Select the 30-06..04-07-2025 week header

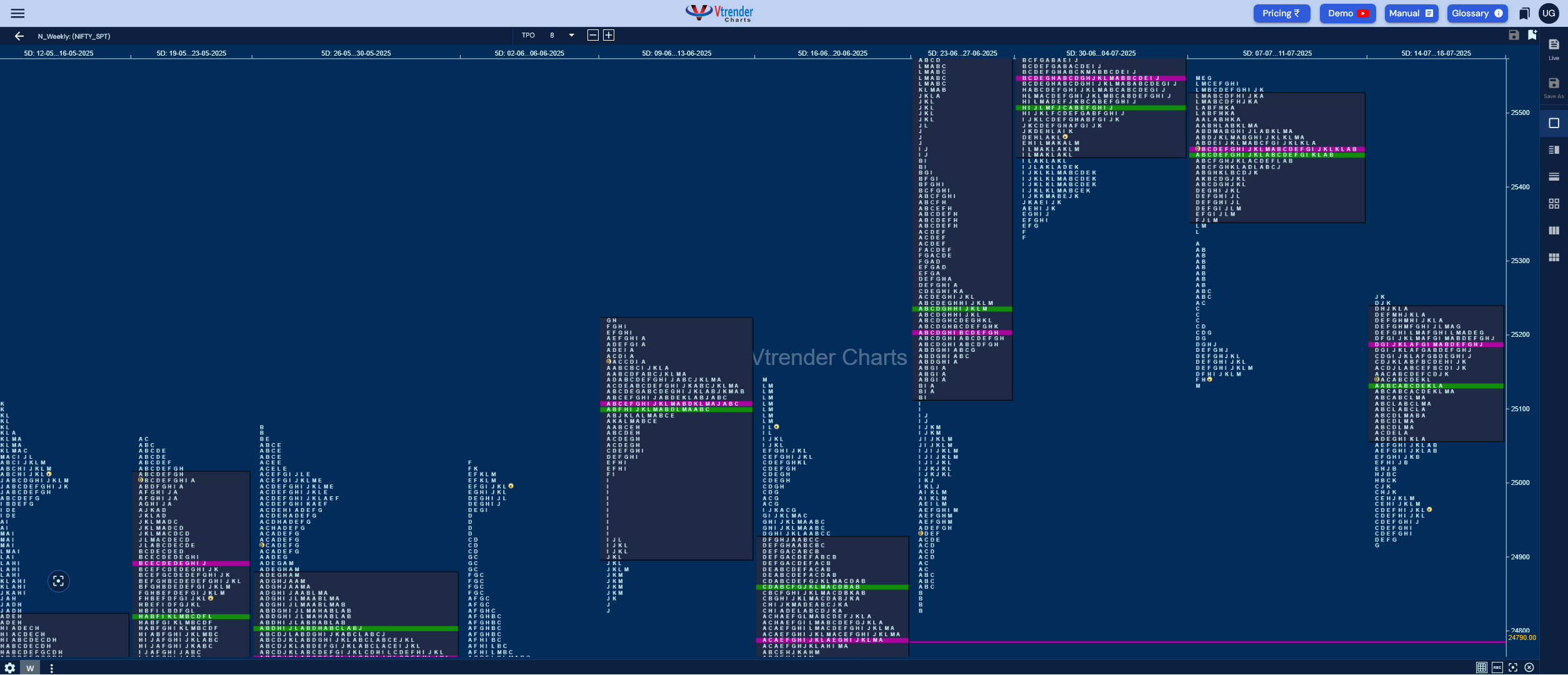[1101, 53]
